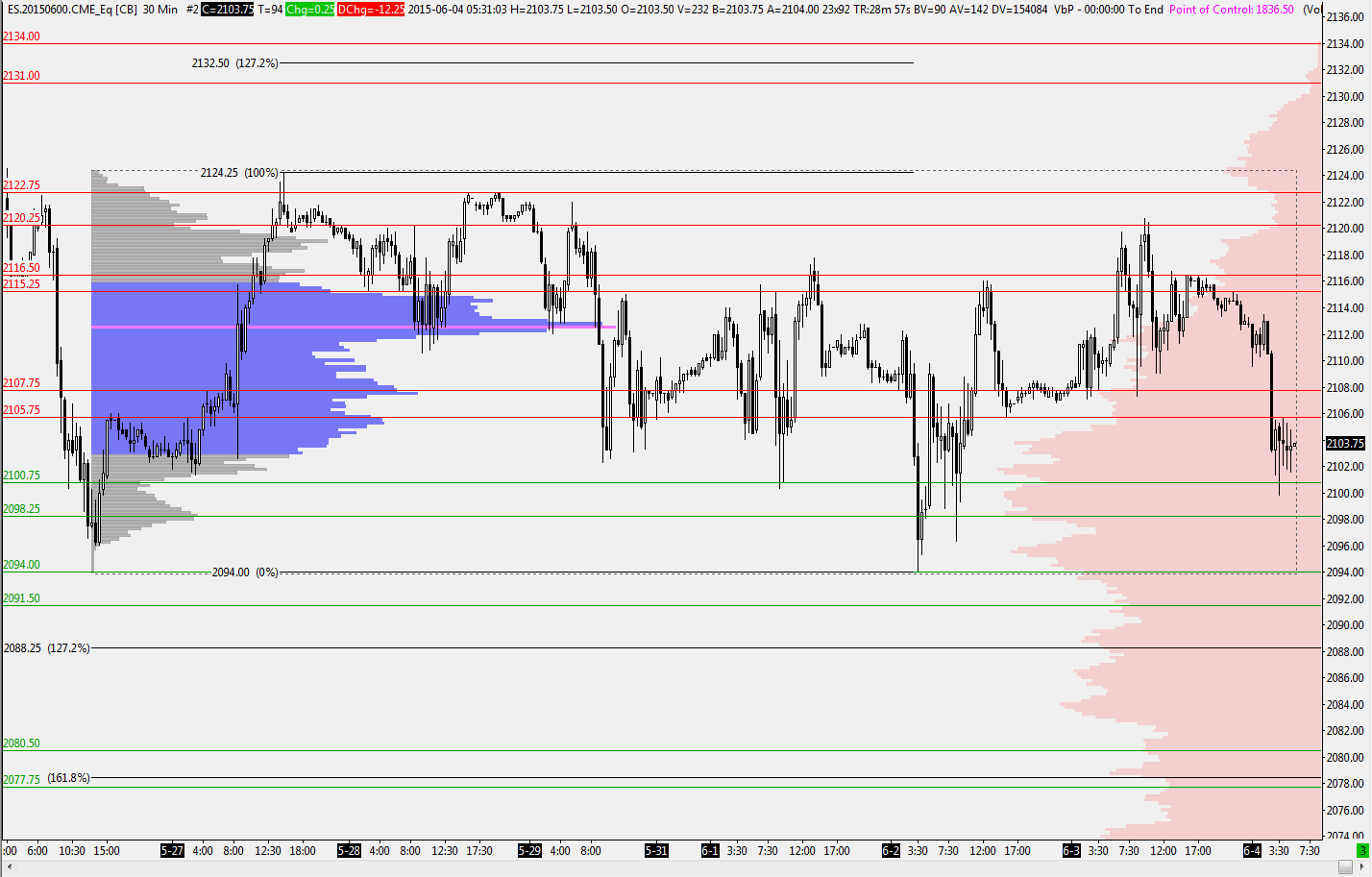
Task: Click the 5-28 date marker on time axis
Action: click(x=349, y=851)
